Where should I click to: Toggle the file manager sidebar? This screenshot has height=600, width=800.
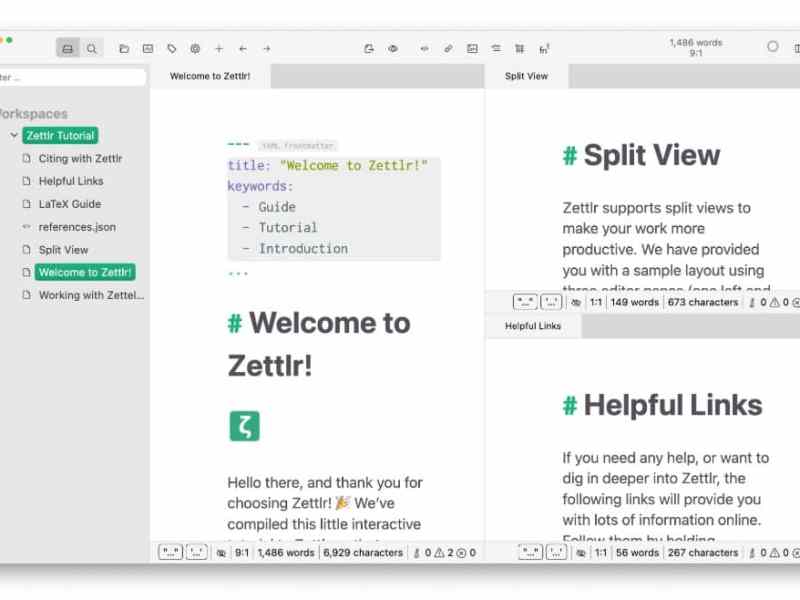(67, 48)
